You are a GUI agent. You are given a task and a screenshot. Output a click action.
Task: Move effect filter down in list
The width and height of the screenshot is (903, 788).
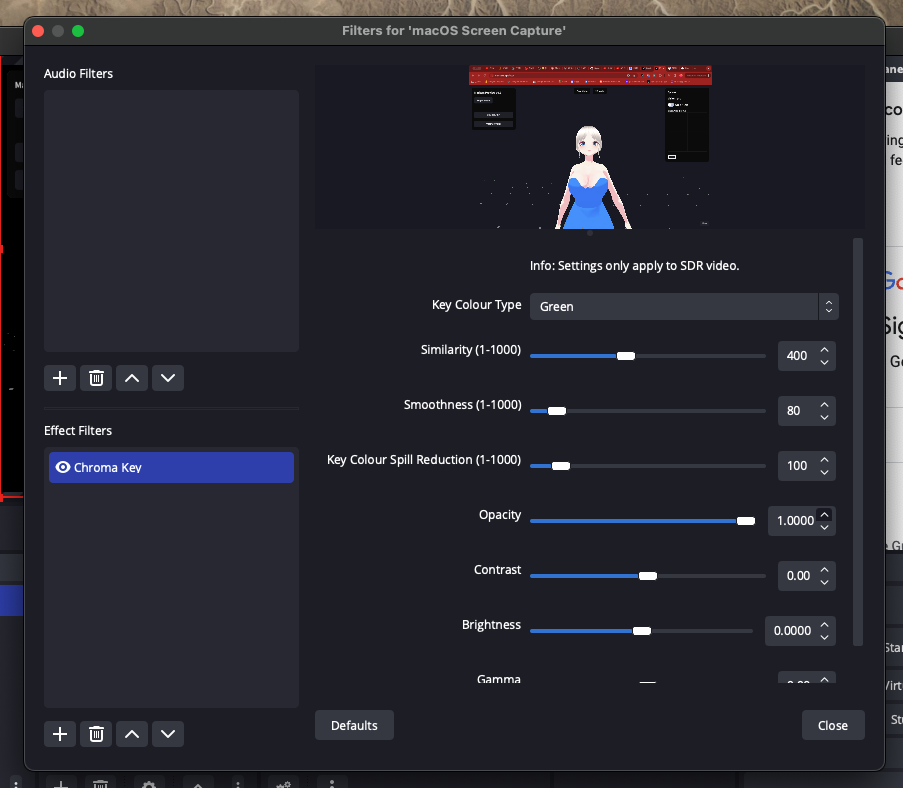pyautogui.click(x=168, y=734)
